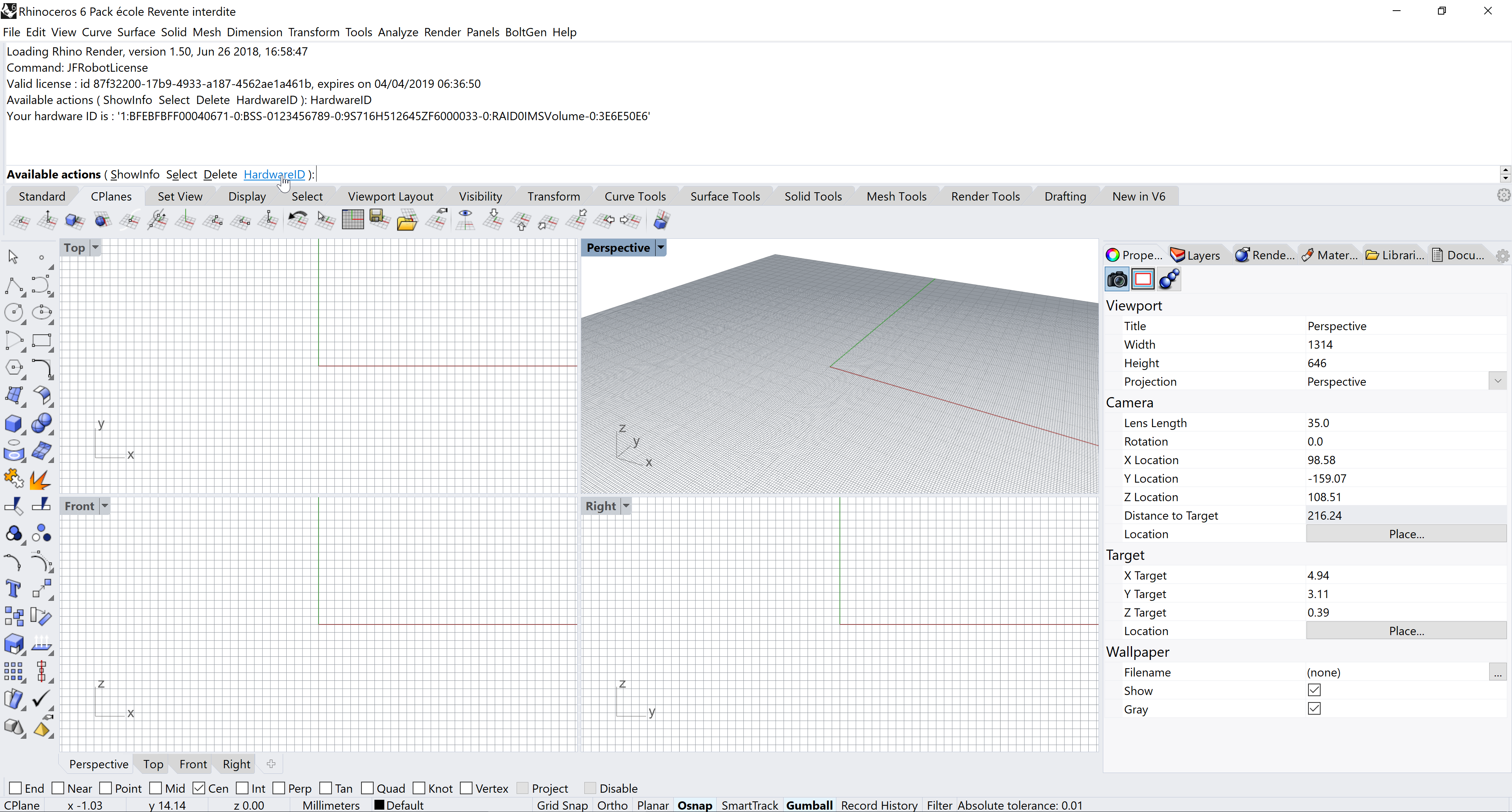Toggle Grid Snap in status bar

click(x=562, y=805)
